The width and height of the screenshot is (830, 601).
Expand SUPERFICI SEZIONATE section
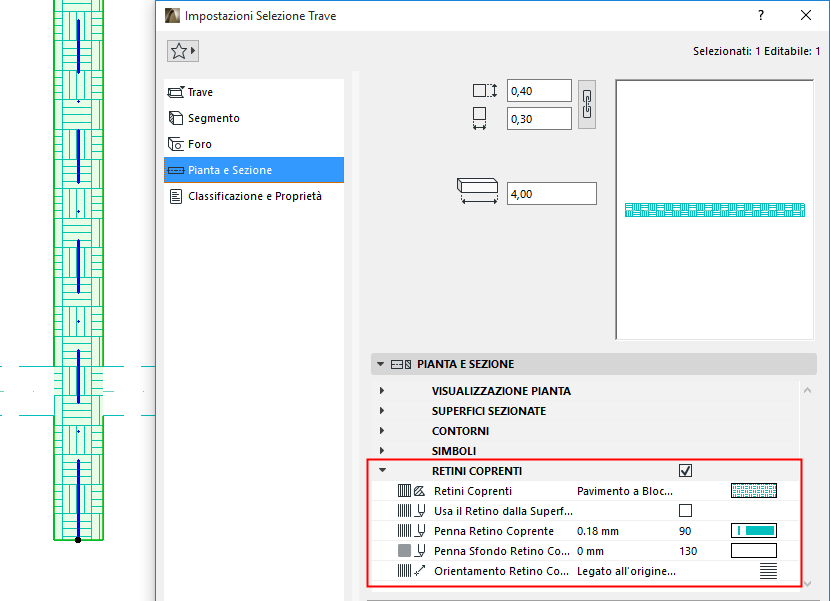click(x=382, y=411)
